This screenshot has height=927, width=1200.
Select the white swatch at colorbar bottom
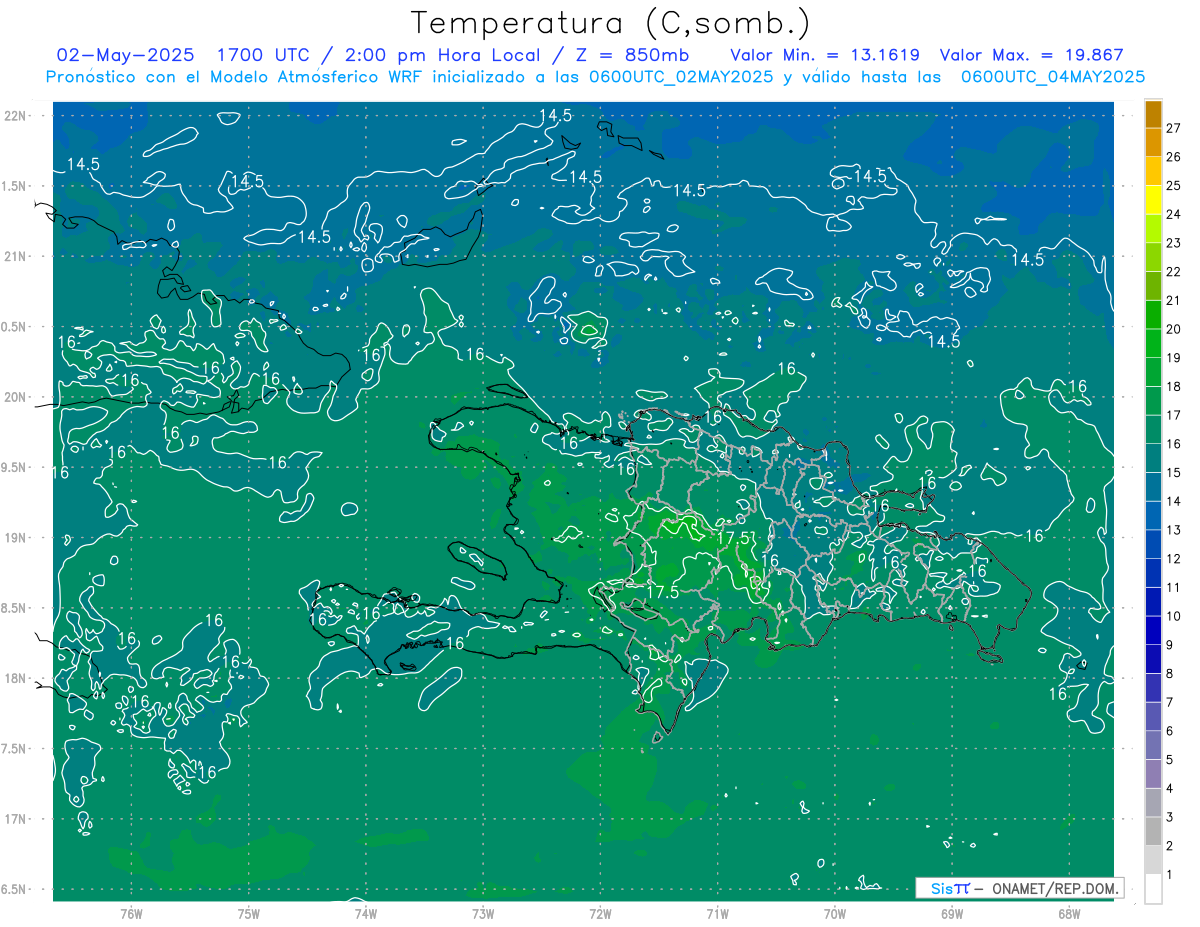(x=1153, y=888)
